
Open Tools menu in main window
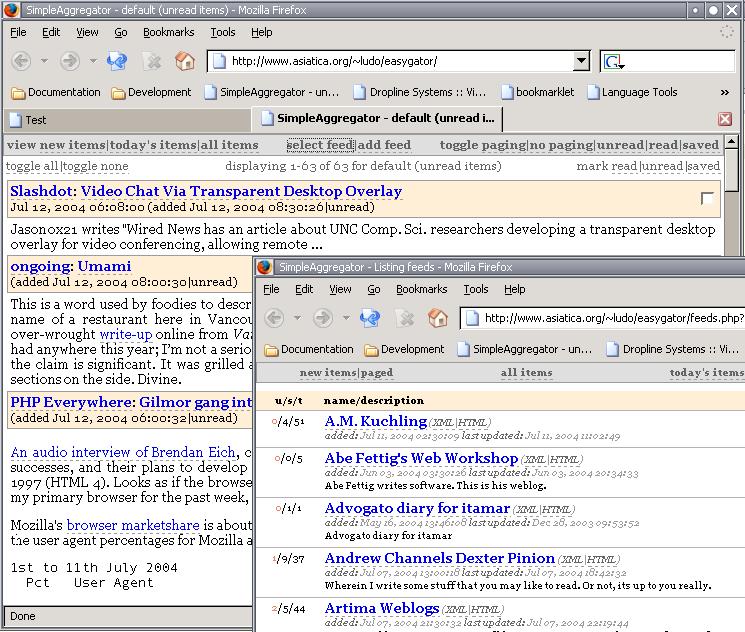click(x=223, y=32)
